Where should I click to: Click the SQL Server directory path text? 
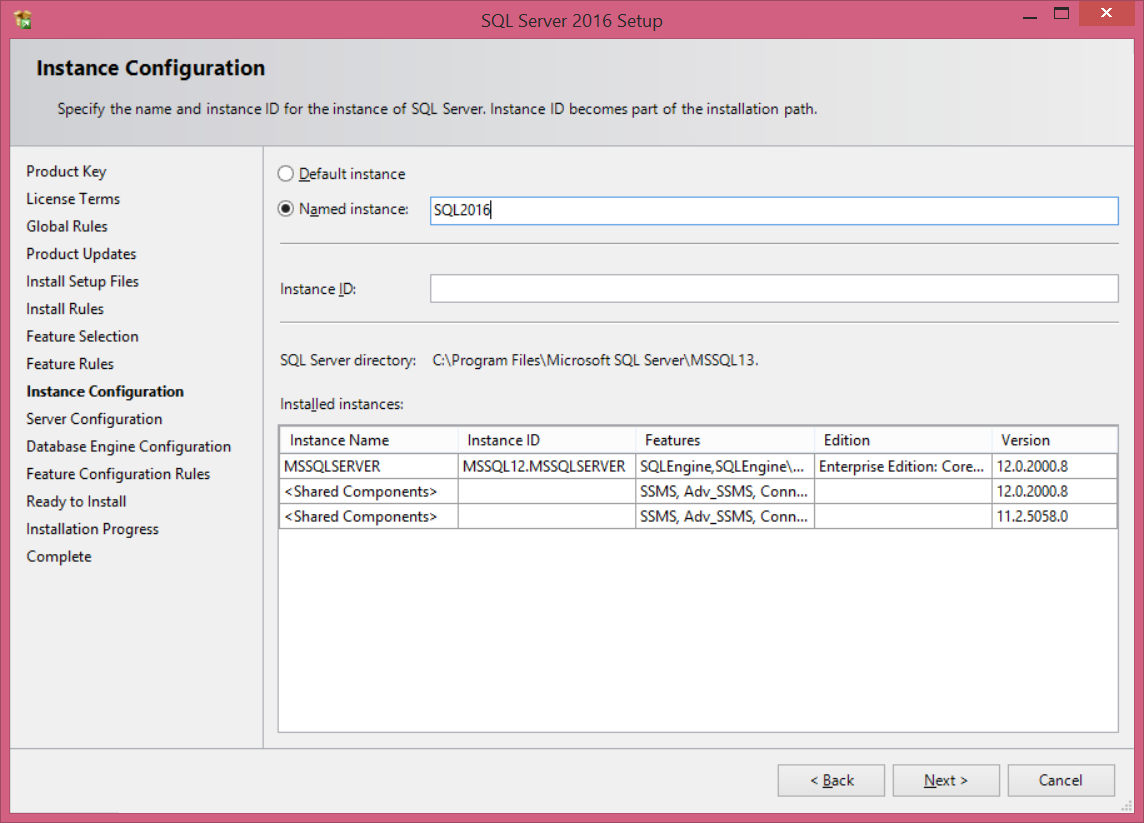(595, 360)
